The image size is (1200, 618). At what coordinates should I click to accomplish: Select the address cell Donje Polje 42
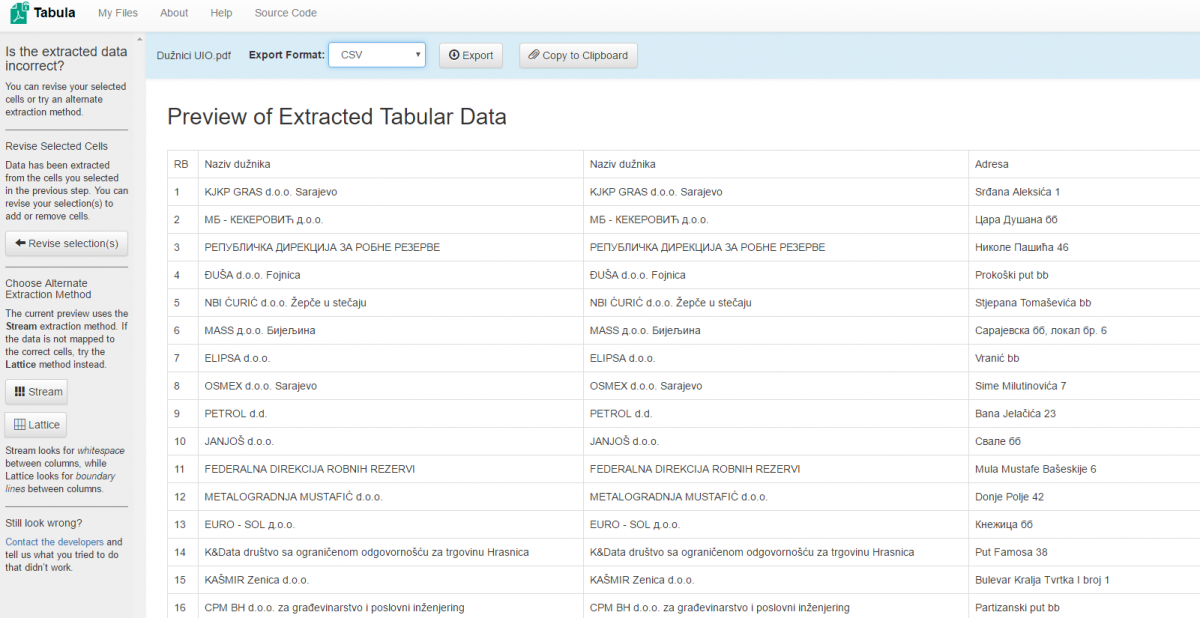tap(1084, 497)
